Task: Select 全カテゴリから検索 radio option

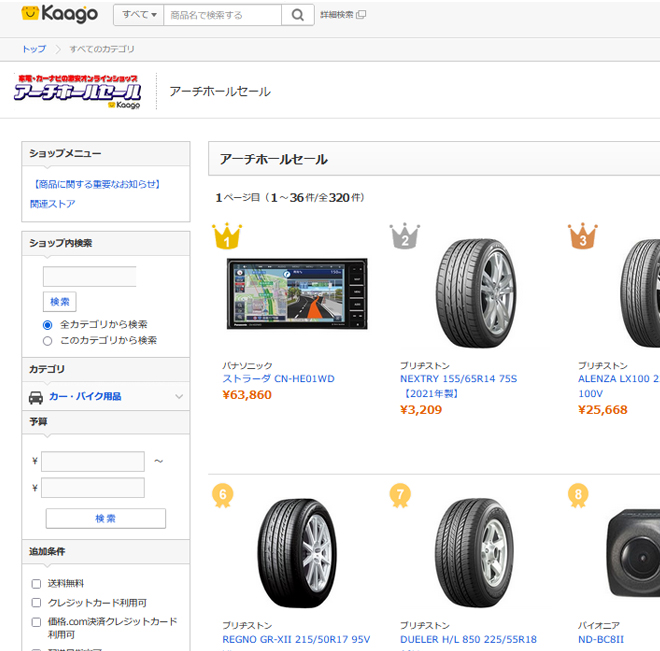Action: tap(48, 325)
